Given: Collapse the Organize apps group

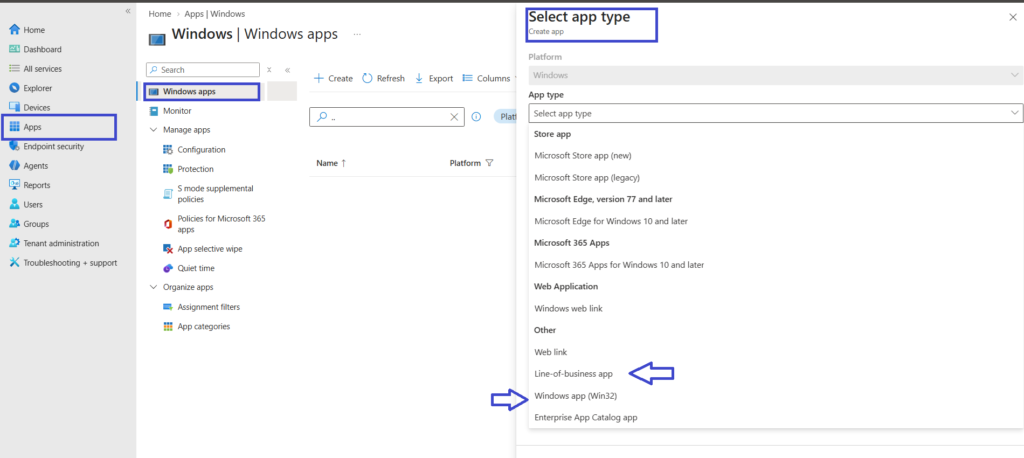Looking at the screenshot, I should [153, 287].
